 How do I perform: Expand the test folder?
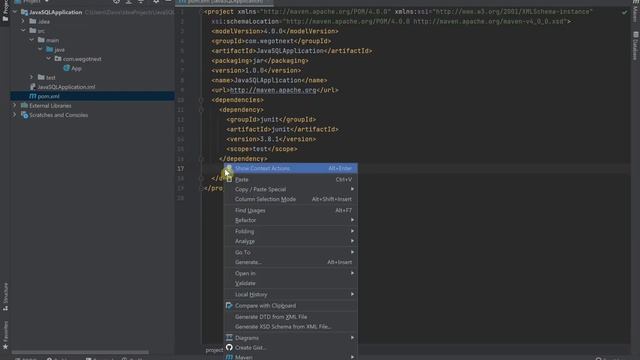click(32, 77)
